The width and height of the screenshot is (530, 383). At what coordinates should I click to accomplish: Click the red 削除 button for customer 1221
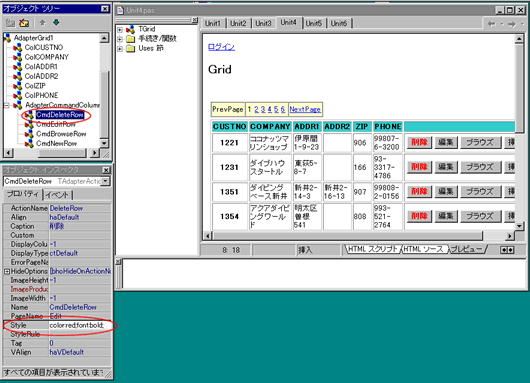pos(419,142)
